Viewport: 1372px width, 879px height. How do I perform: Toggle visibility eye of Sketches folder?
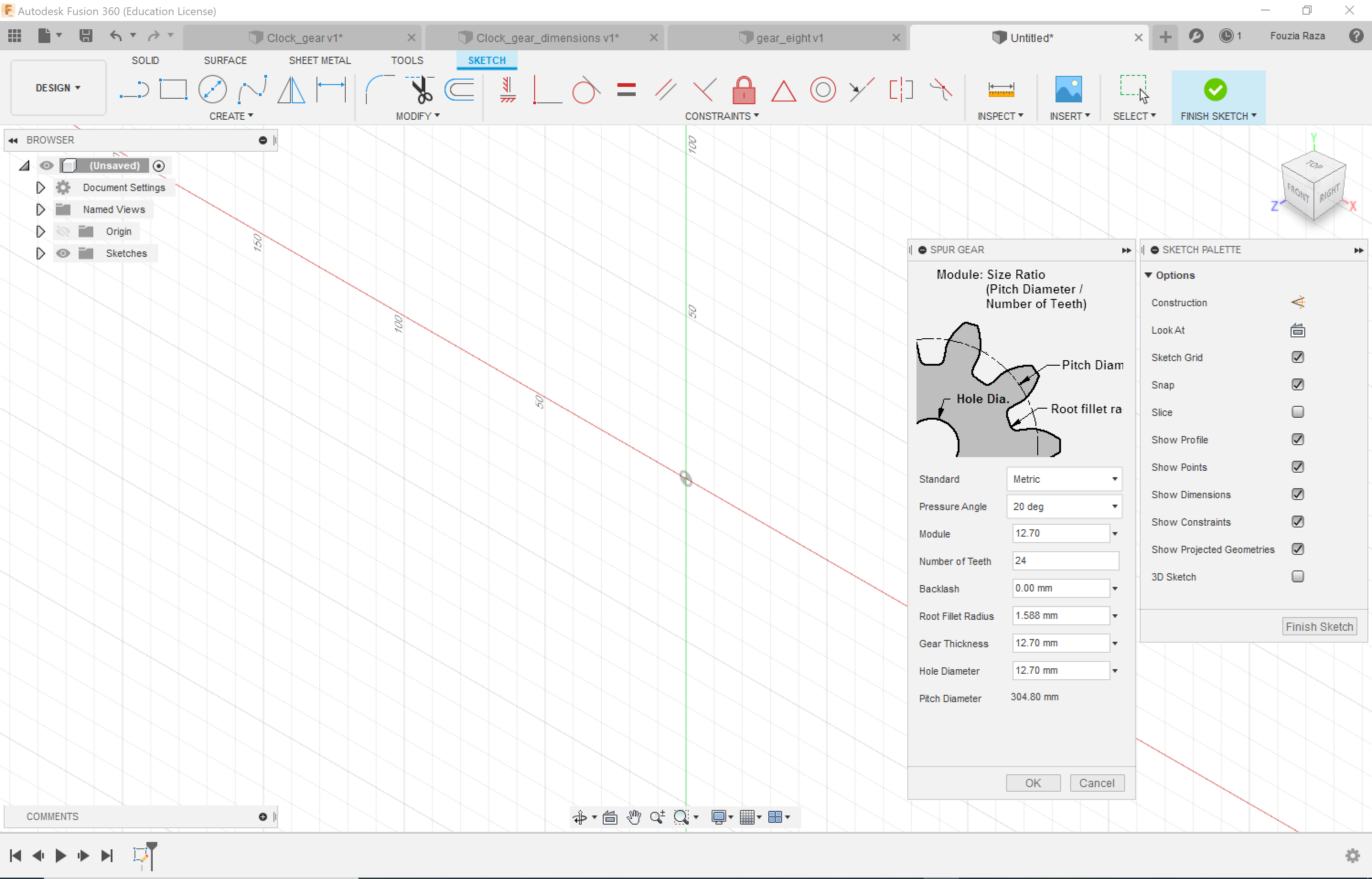(63, 253)
